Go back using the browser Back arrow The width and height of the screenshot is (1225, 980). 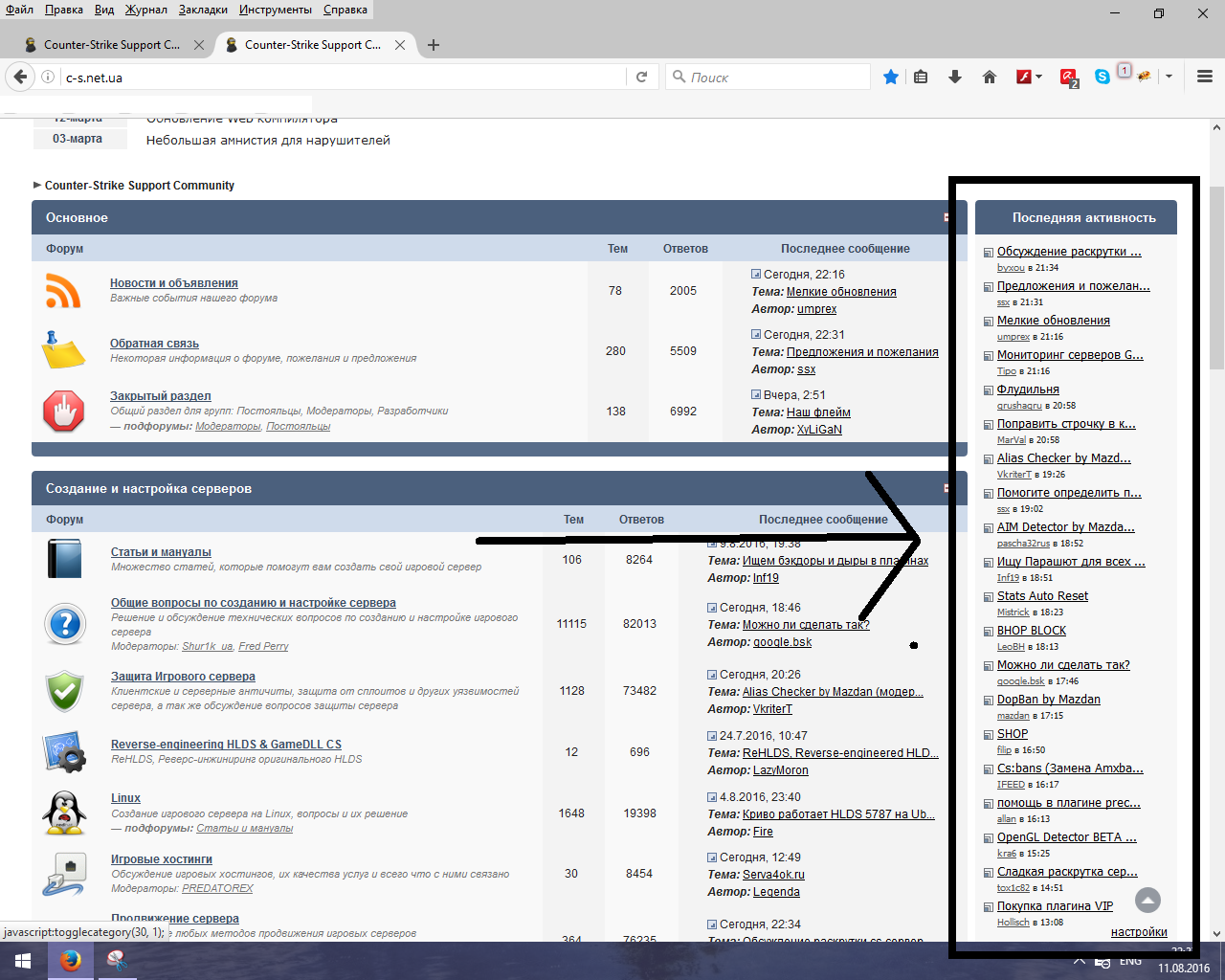(x=20, y=78)
